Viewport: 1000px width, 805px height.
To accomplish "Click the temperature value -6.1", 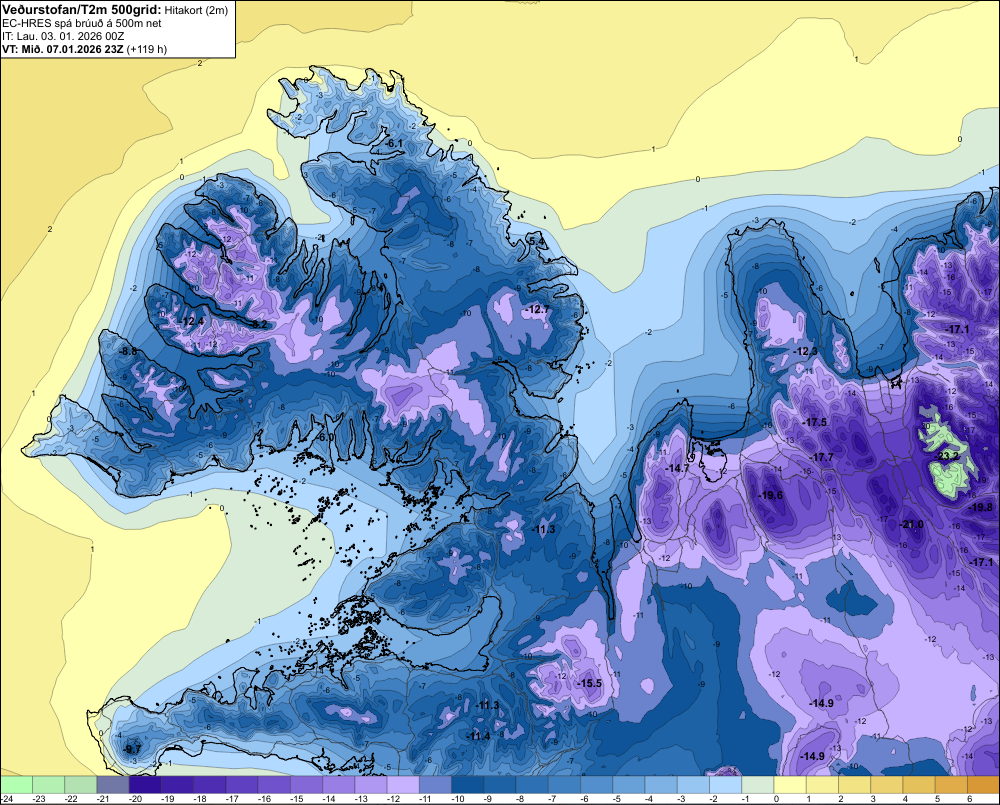I will click(x=394, y=144).
